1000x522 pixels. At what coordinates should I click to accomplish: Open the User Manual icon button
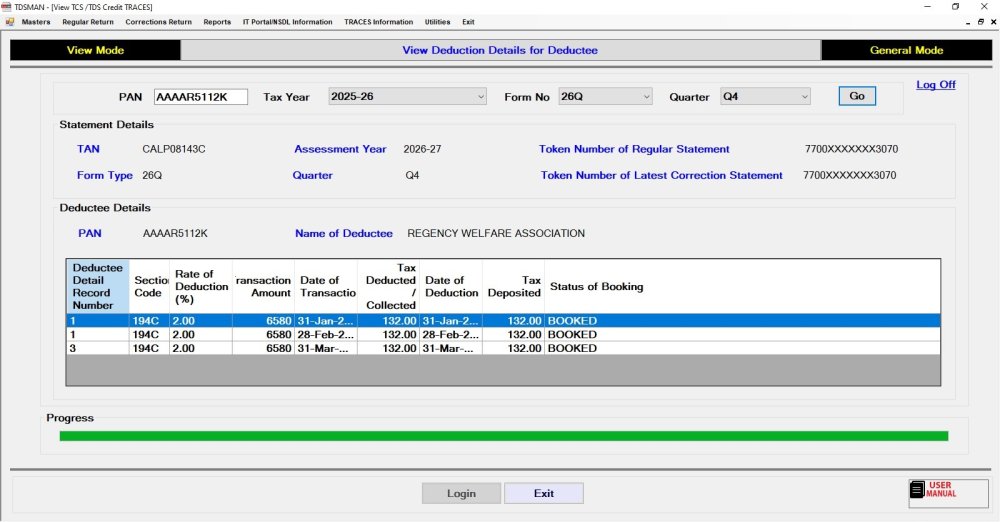coord(948,493)
